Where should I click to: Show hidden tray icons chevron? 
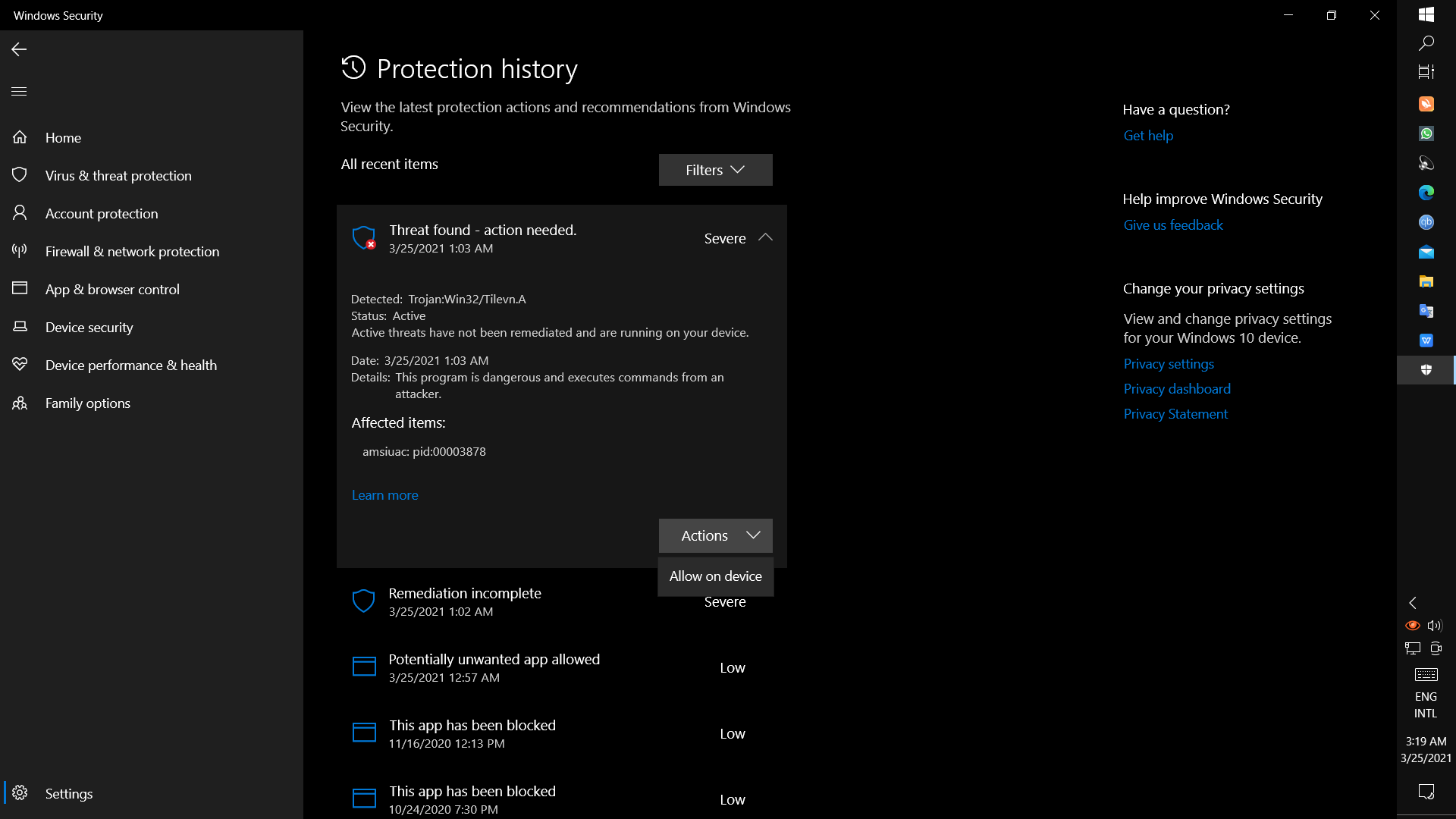click(1412, 603)
